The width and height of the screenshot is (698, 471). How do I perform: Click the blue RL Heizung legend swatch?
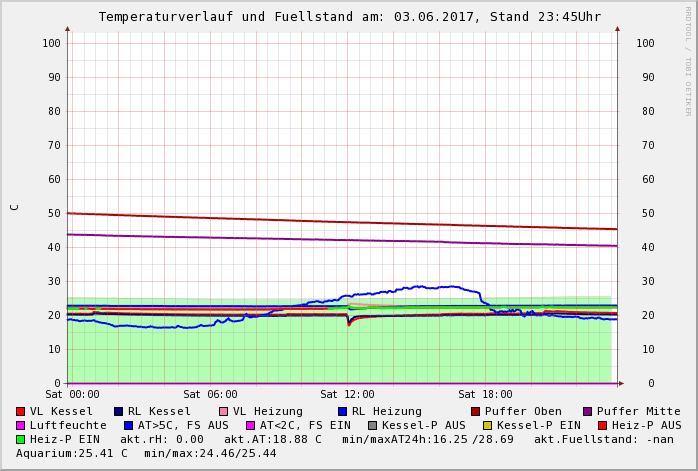pos(342,411)
